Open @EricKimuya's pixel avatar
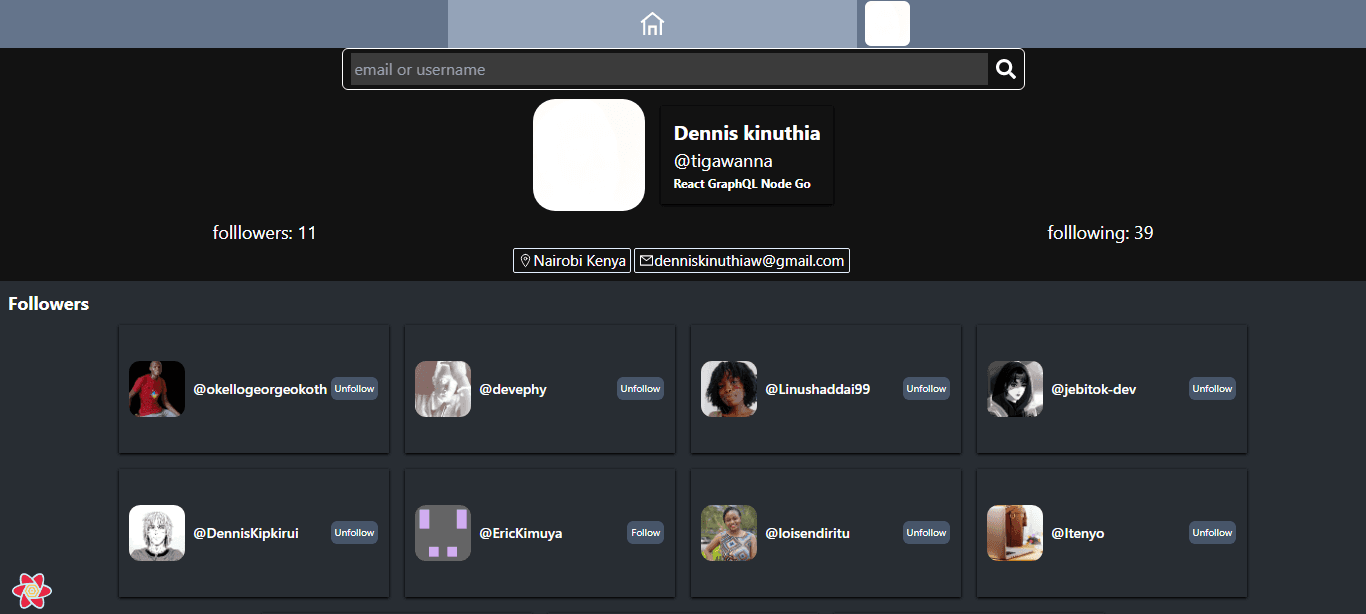Screen dimensions: 1366x614 443,533
